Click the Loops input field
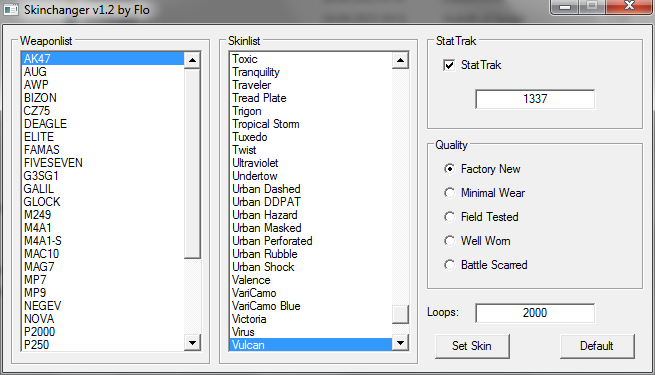The height and width of the screenshot is (375, 655). pos(535,313)
